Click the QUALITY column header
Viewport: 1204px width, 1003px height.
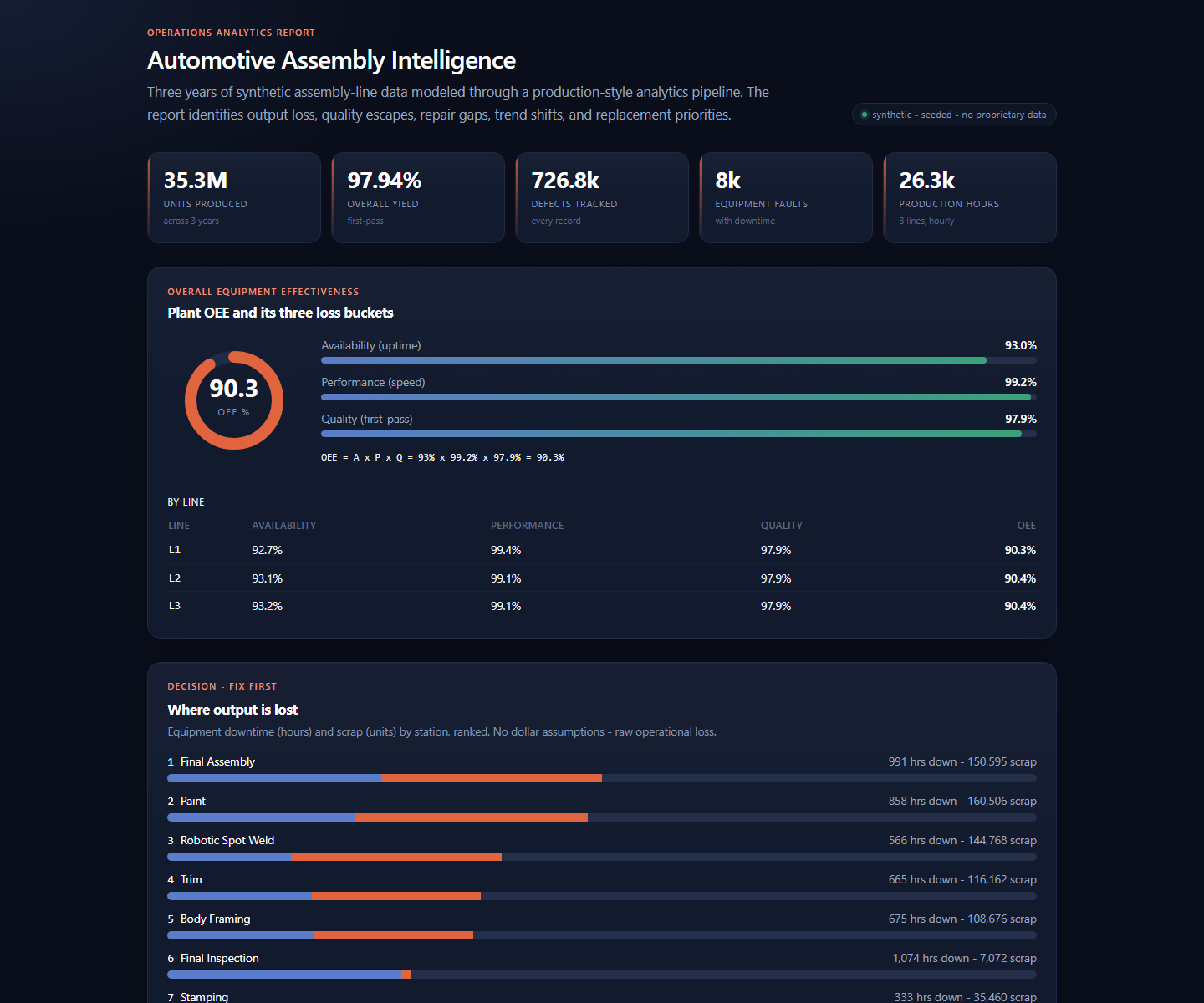[x=781, y=526]
